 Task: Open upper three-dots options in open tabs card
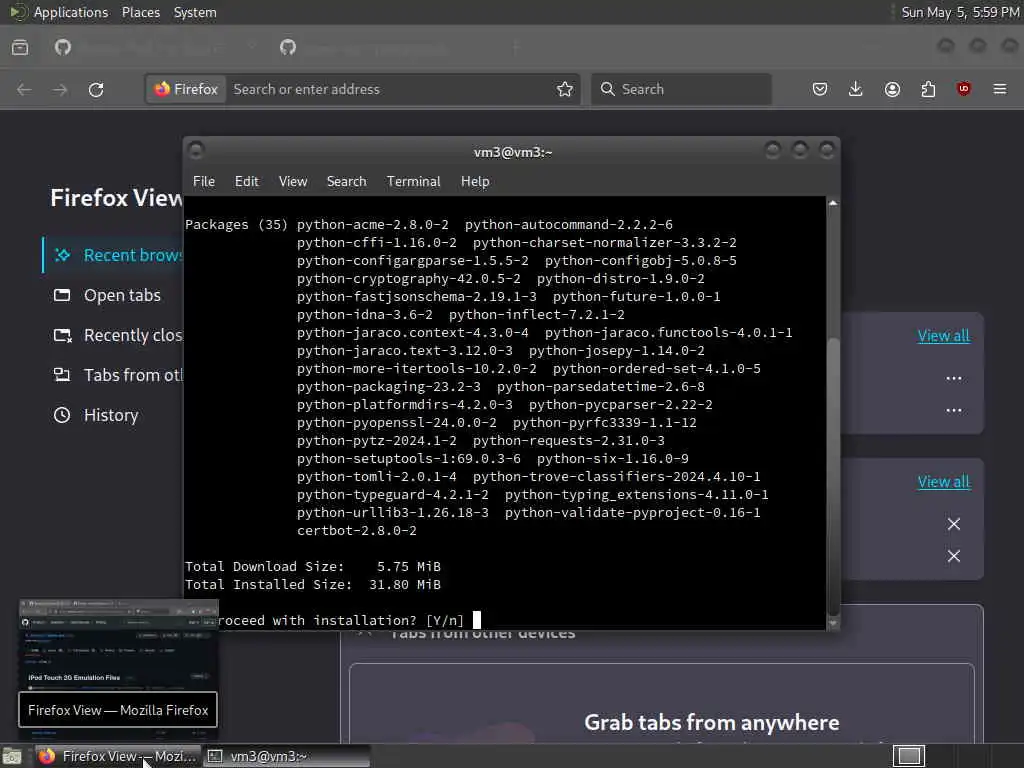[x=954, y=378]
